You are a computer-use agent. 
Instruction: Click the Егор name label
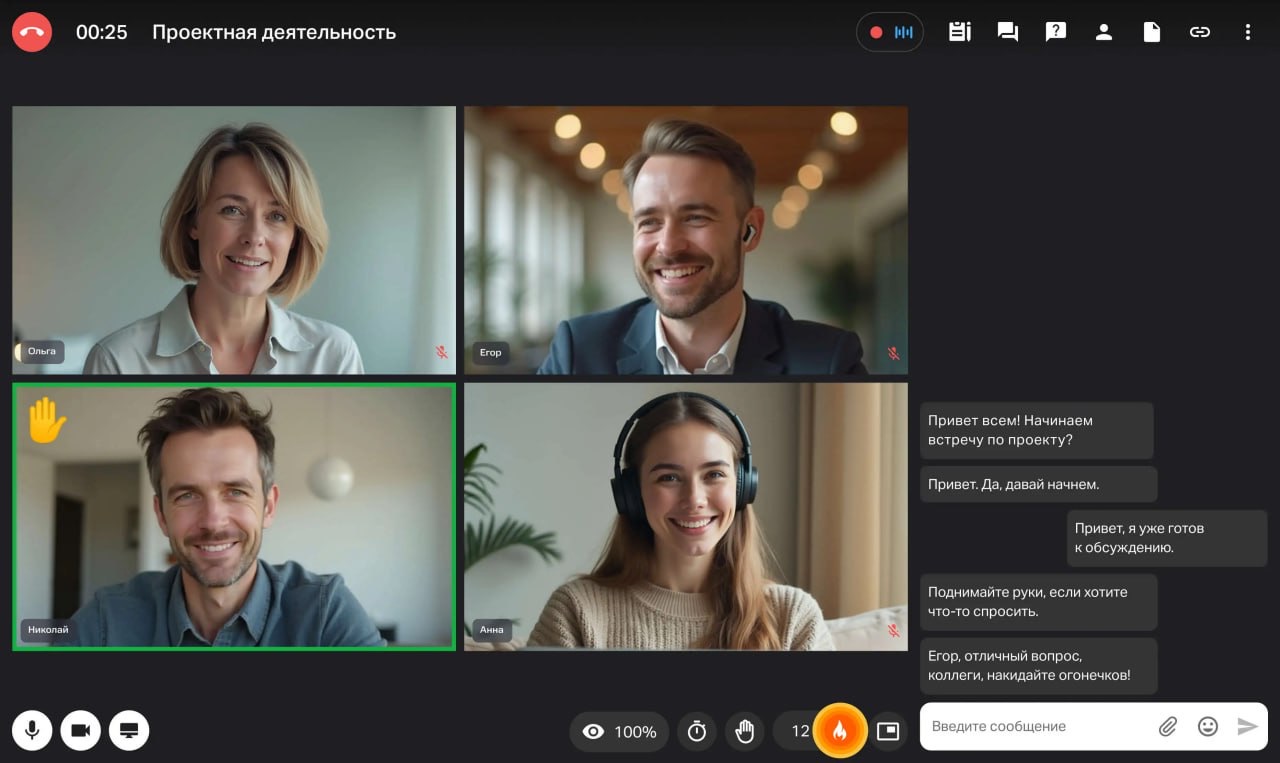pyautogui.click(x=491, y=352)
